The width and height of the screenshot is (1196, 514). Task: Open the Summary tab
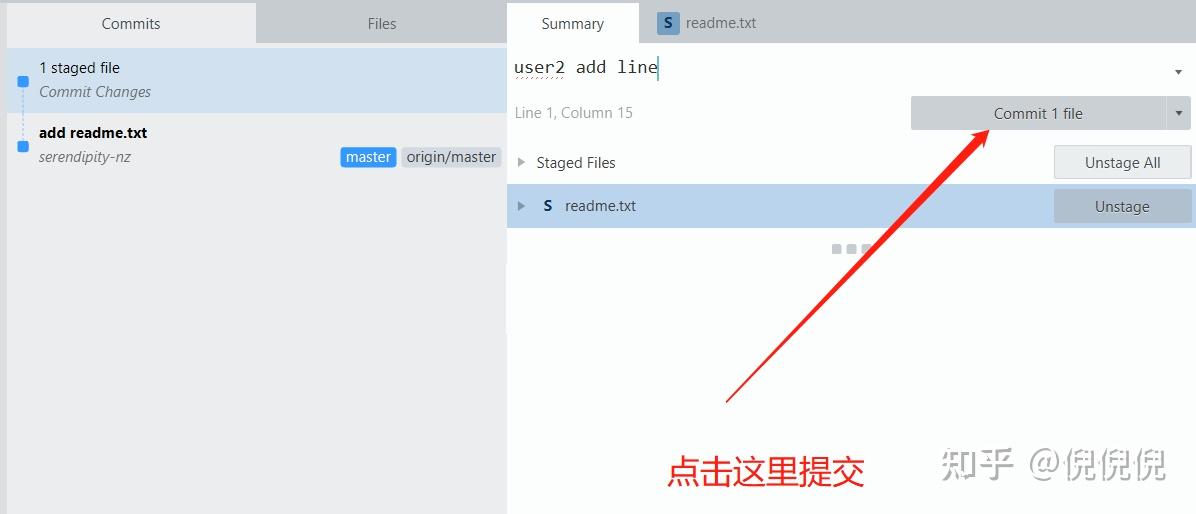[572, 24]
